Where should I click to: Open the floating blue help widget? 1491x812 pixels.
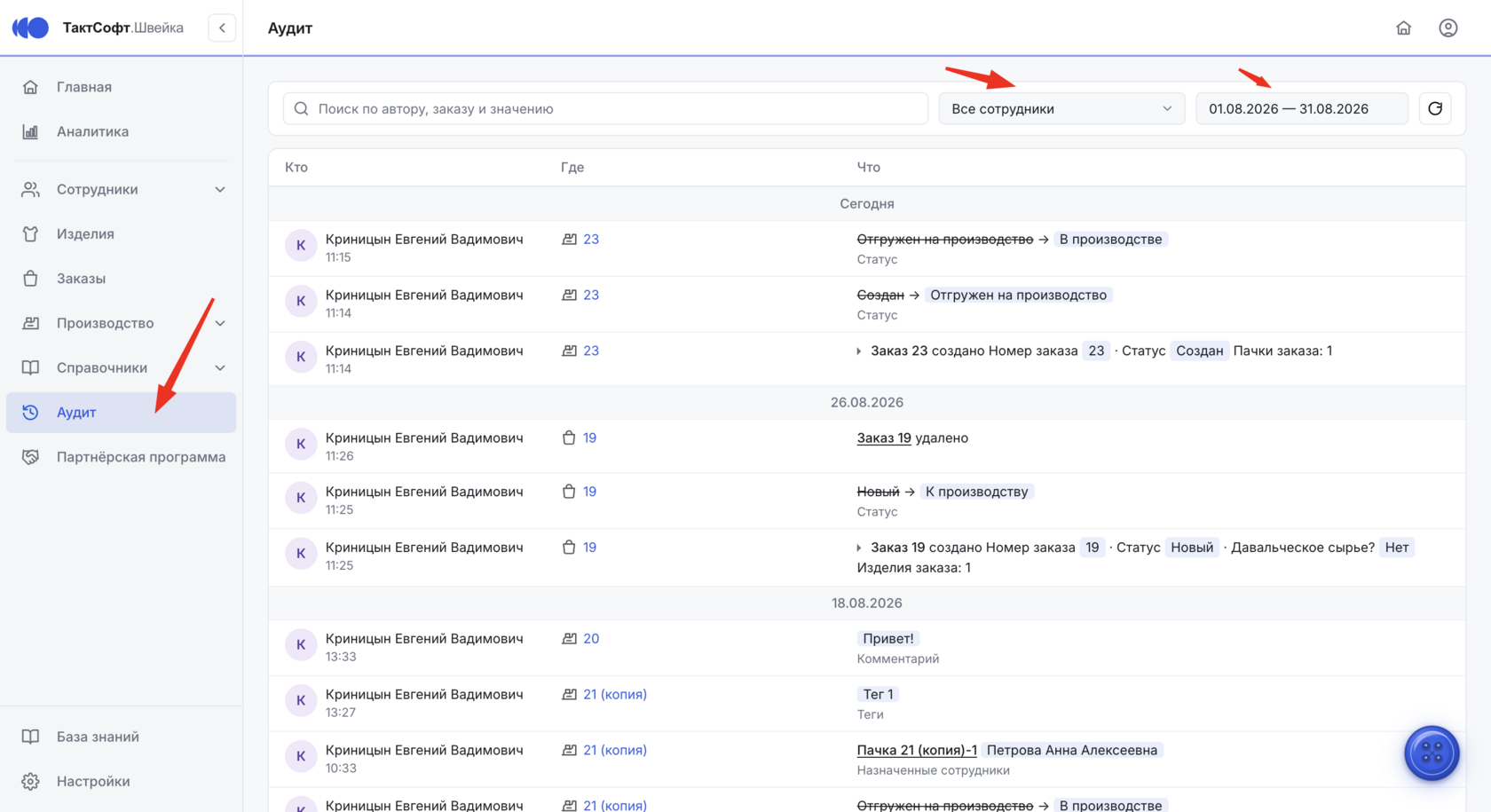coord(1432,753)
